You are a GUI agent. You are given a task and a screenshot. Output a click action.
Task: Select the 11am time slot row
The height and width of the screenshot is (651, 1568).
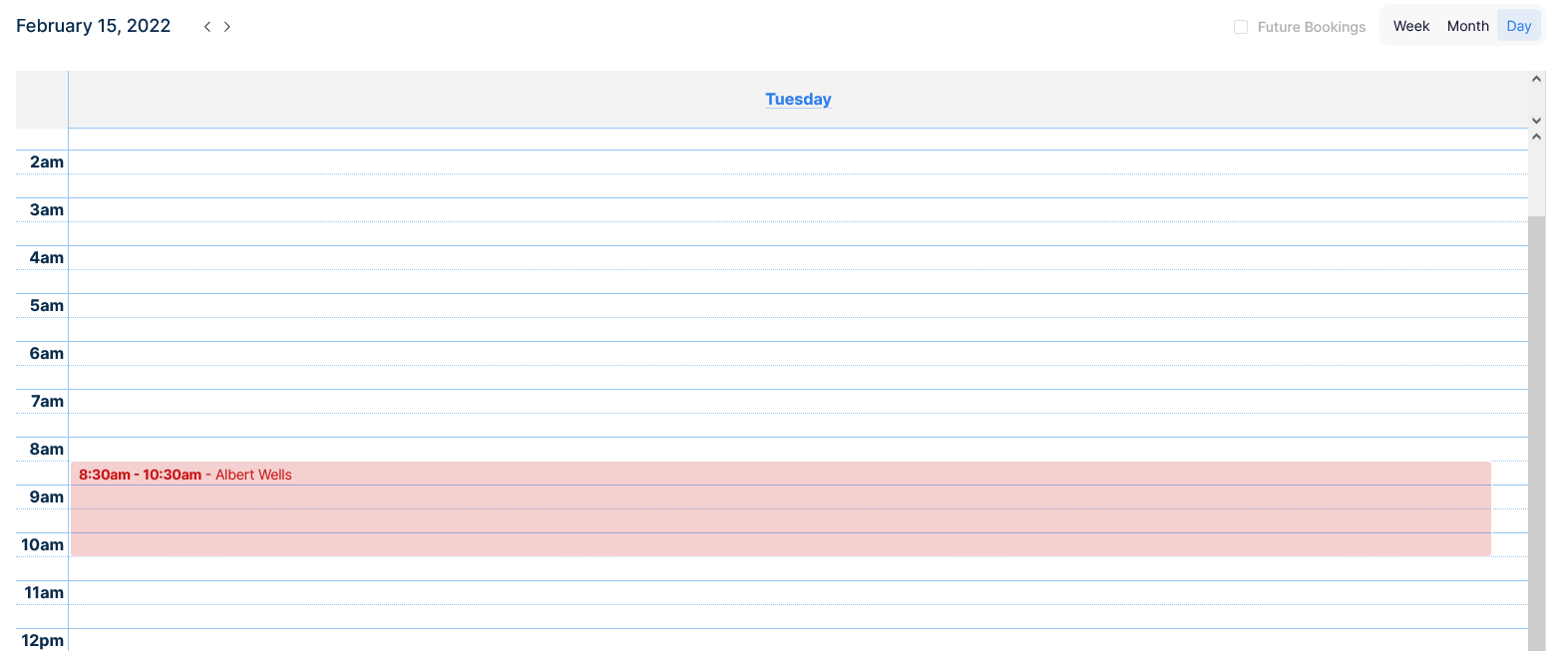point(798,593)
